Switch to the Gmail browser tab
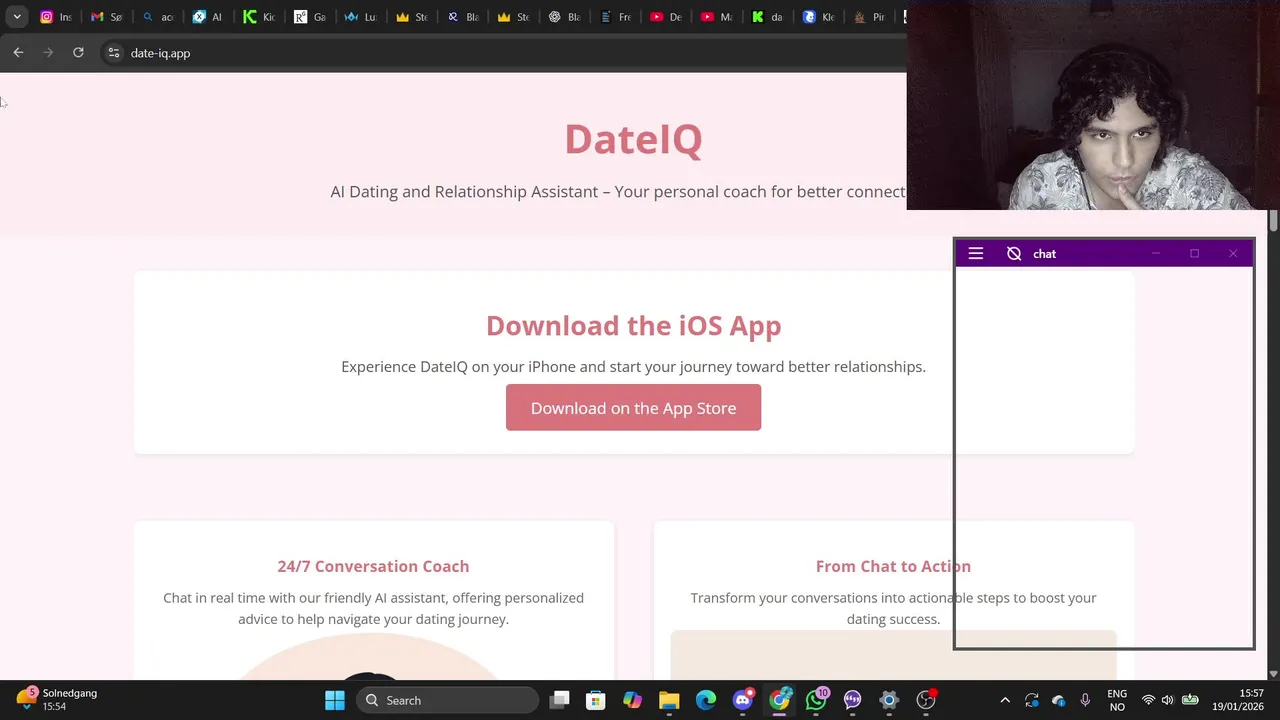The width and height of the screenshot is (1280, 720). 106,17
